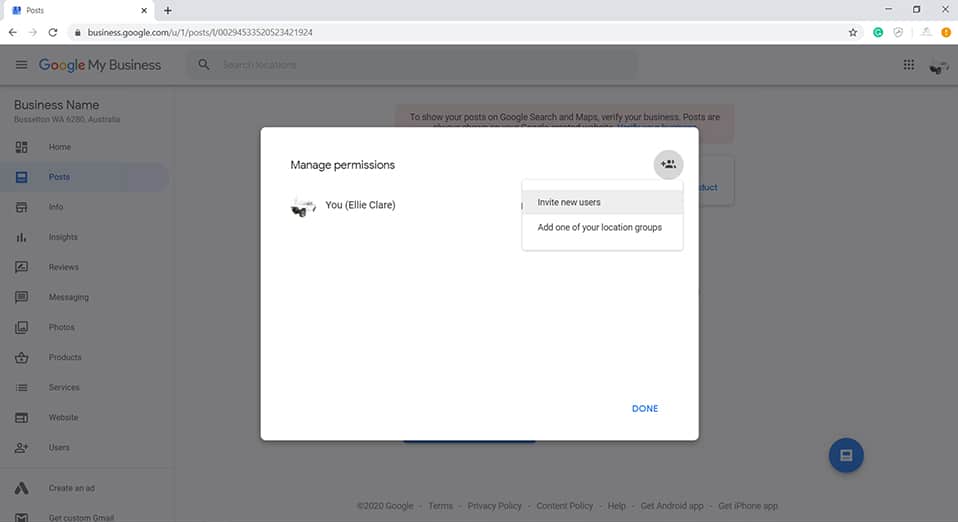The height and width of the screenshot is (522, 958).
Task: Reload the page with refresh icon
Action: point(53,32)
